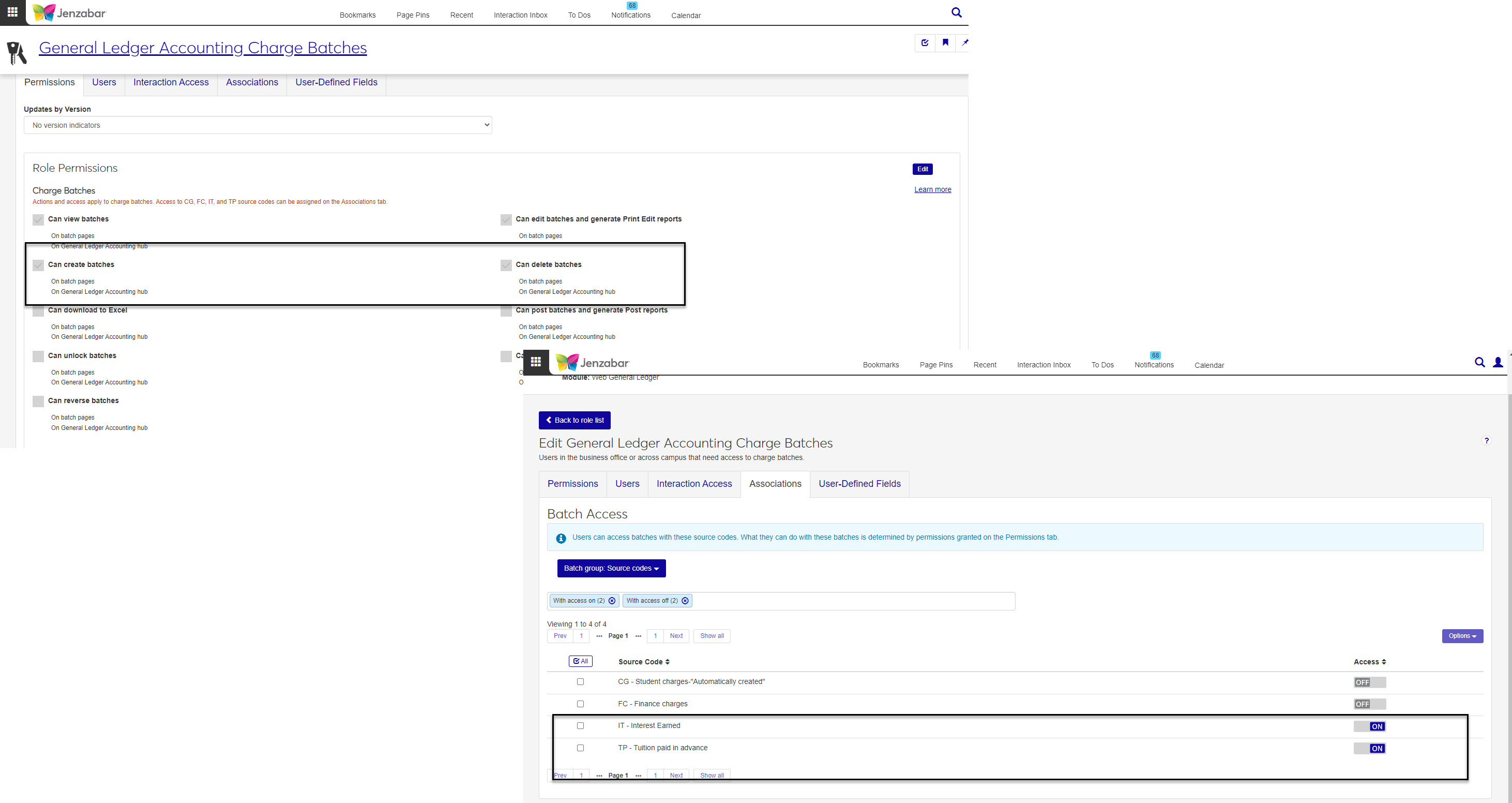Click the search magnifier beside the profile icon
Viewport: 1512px width, 803px height.
pyautogui.click(x=1480, y=363)
